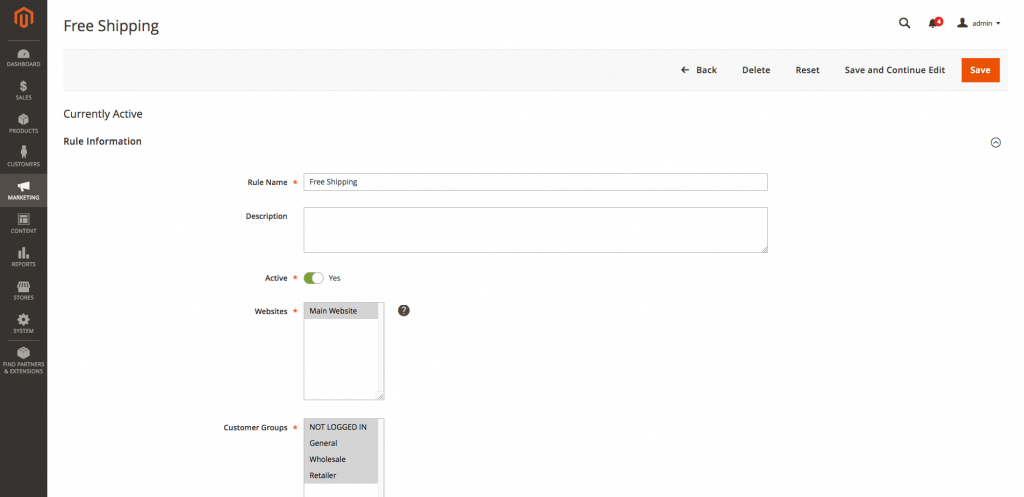The height and width of the screenshot is (497, 1024).
Task: Collapse the Rule Information section
Action: [995, 142]
